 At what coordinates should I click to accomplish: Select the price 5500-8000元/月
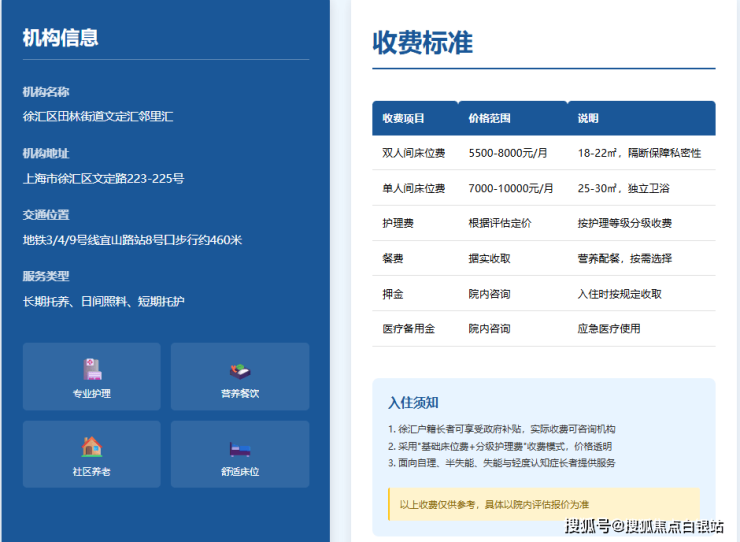[x=508, y=153]
